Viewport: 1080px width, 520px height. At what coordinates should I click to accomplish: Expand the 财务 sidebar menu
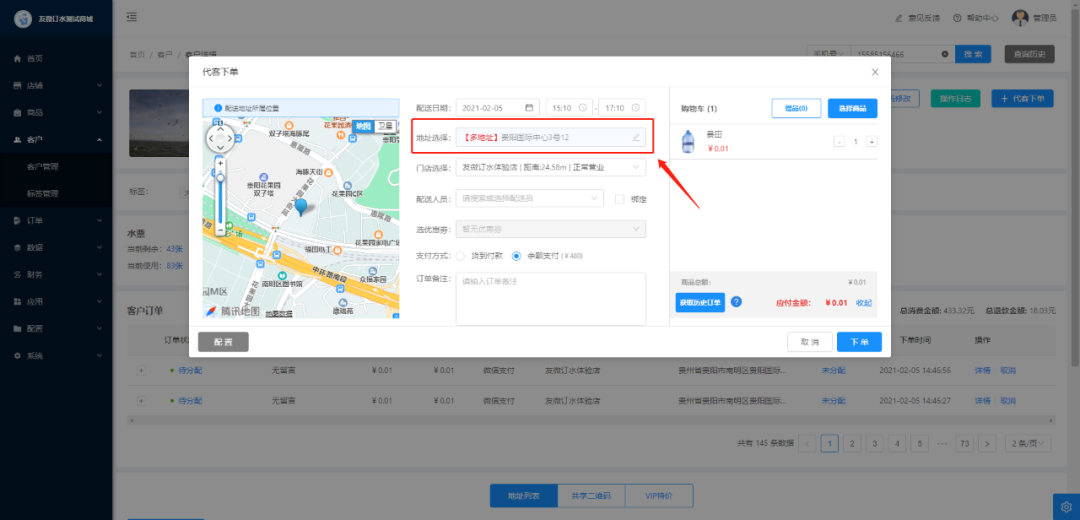[56, 275]
